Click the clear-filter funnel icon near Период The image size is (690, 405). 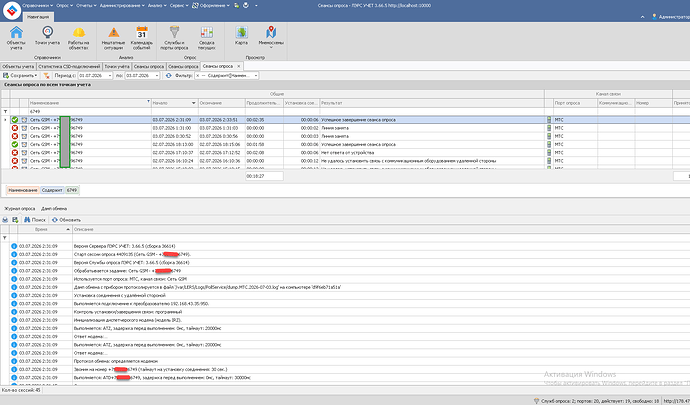coord(46,76)
